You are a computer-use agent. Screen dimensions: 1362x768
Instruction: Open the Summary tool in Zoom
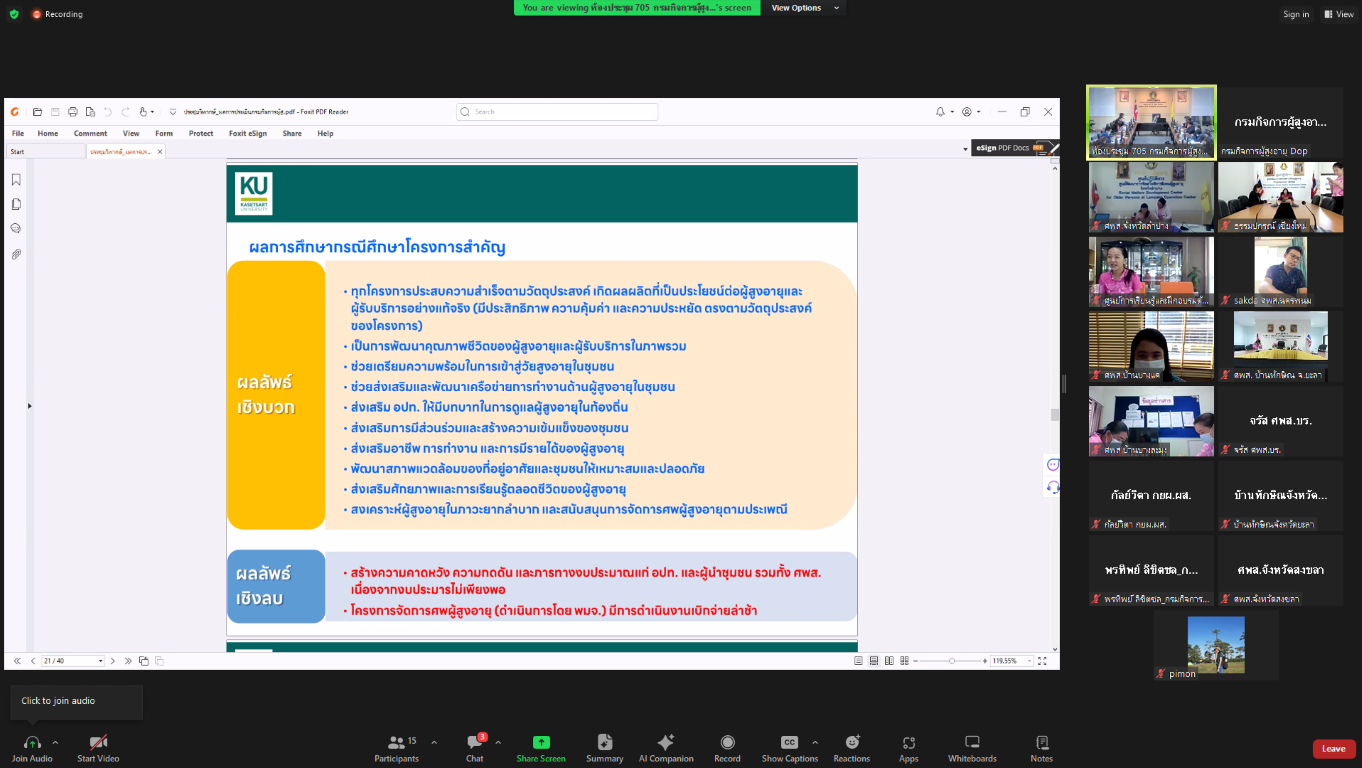point(605,748)
